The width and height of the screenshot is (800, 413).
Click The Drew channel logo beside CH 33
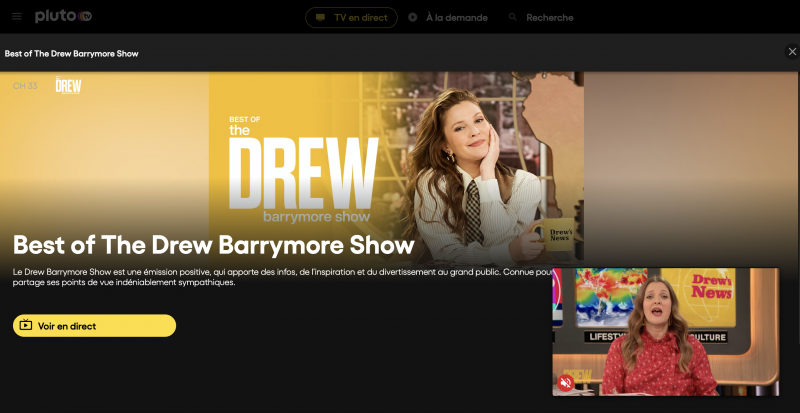click(68, 85)
